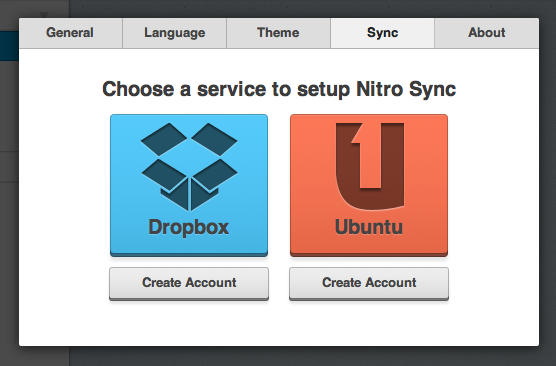Image resolution: width=556 pixels, height=366 pixels.
Task: Click Create Account under Dropbox
Action: (x=189, y=284)
